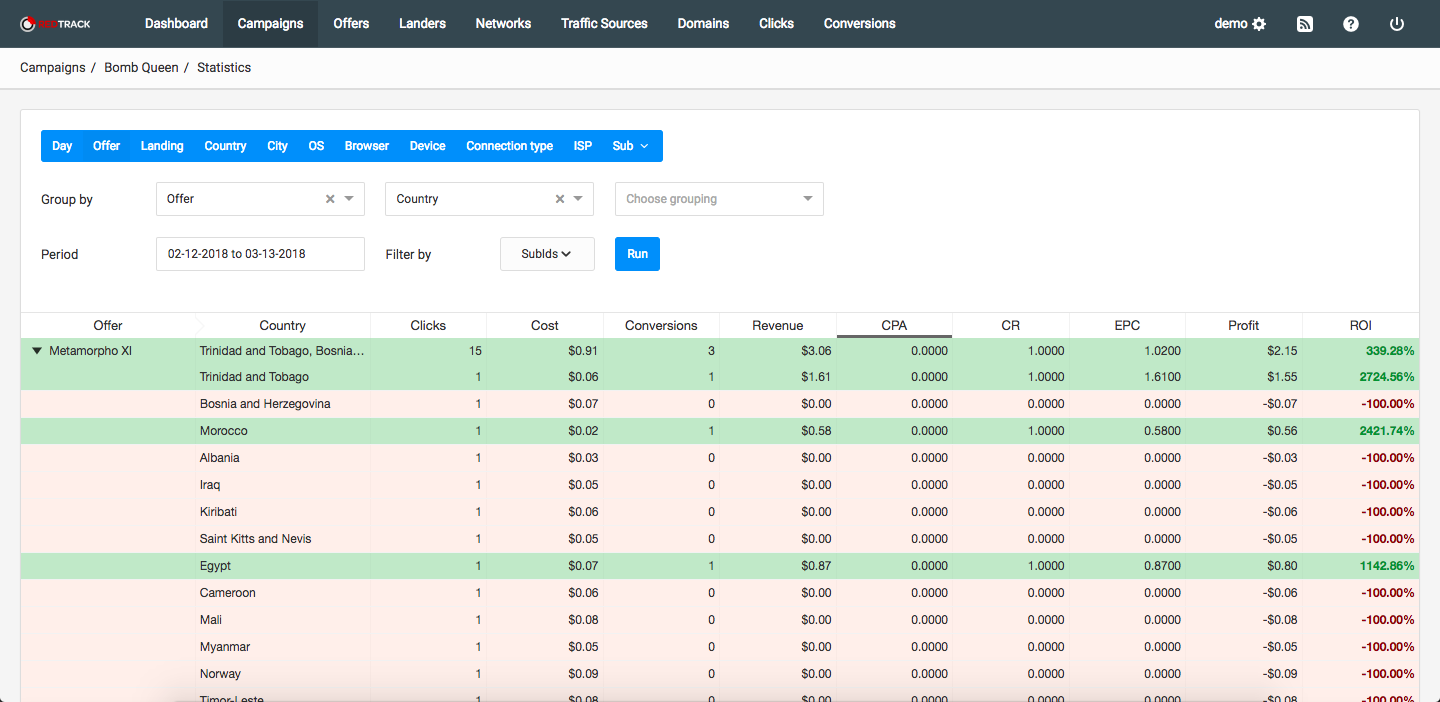Screen dimensions: 1440x702
Task: Toggle the Day grouping button
Action: click(x=62, y=146)
